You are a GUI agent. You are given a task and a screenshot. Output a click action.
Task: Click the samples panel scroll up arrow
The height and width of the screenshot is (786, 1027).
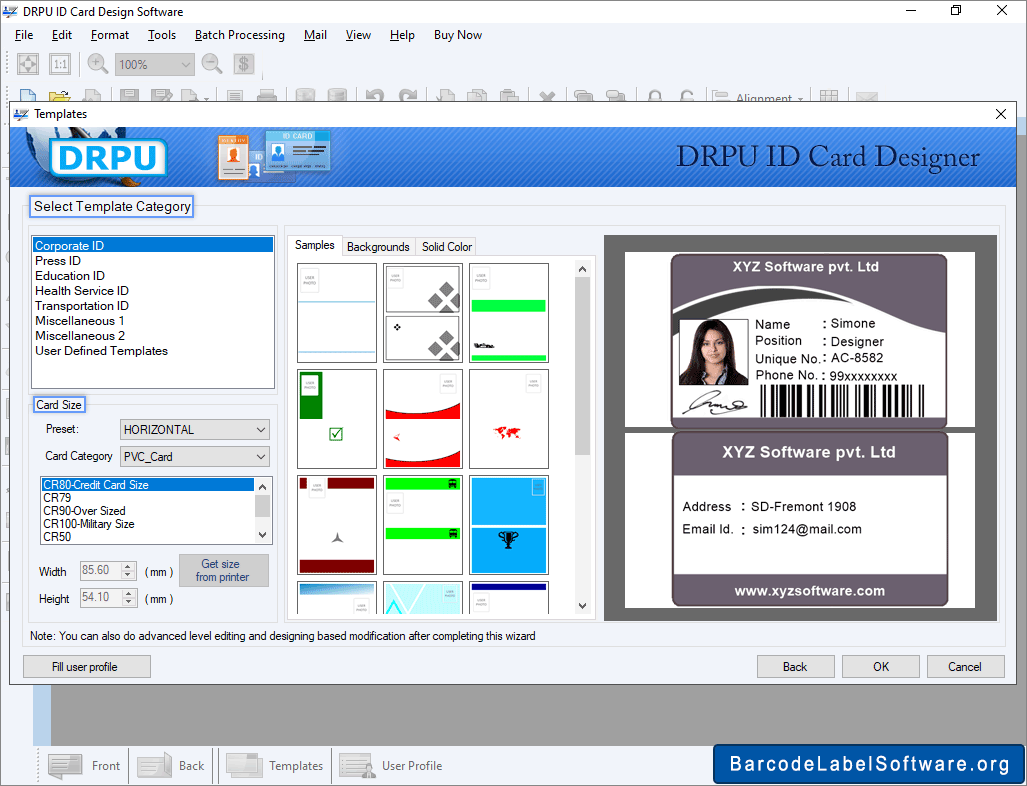[582, 269]
